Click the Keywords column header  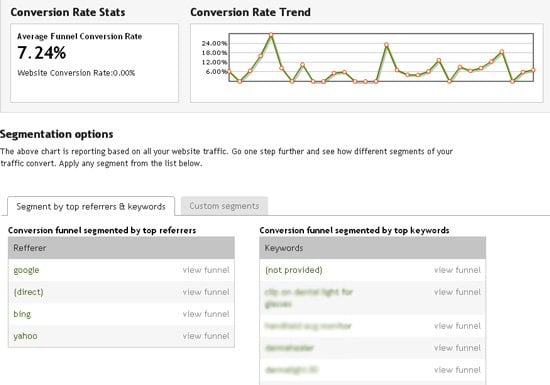pos(373,248)
